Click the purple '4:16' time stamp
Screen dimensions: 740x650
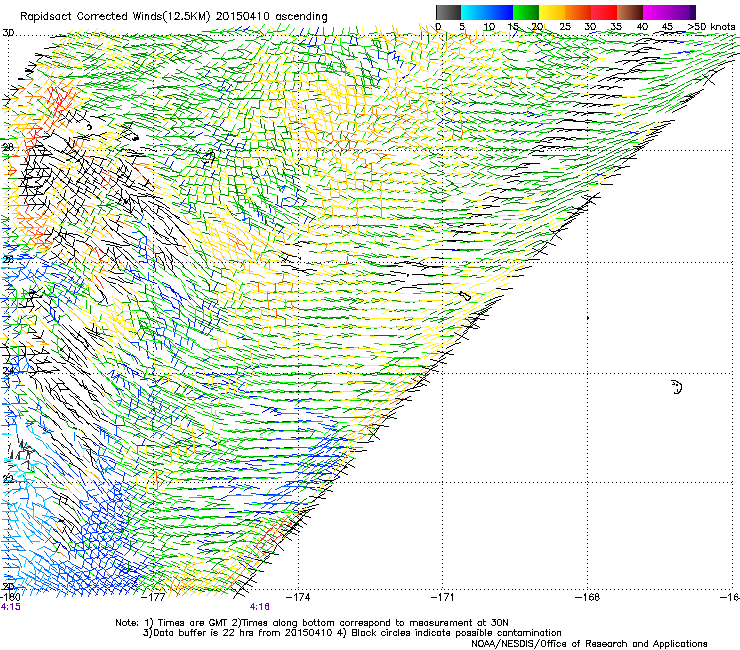click(x=260, y=607)
